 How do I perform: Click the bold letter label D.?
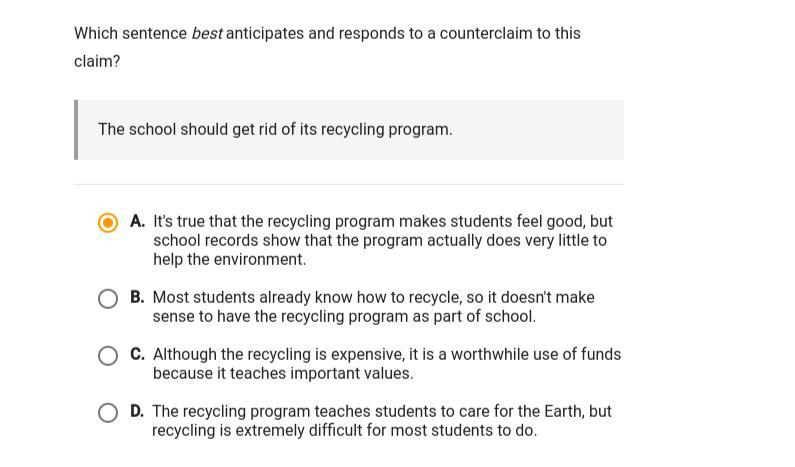point(137,411)
